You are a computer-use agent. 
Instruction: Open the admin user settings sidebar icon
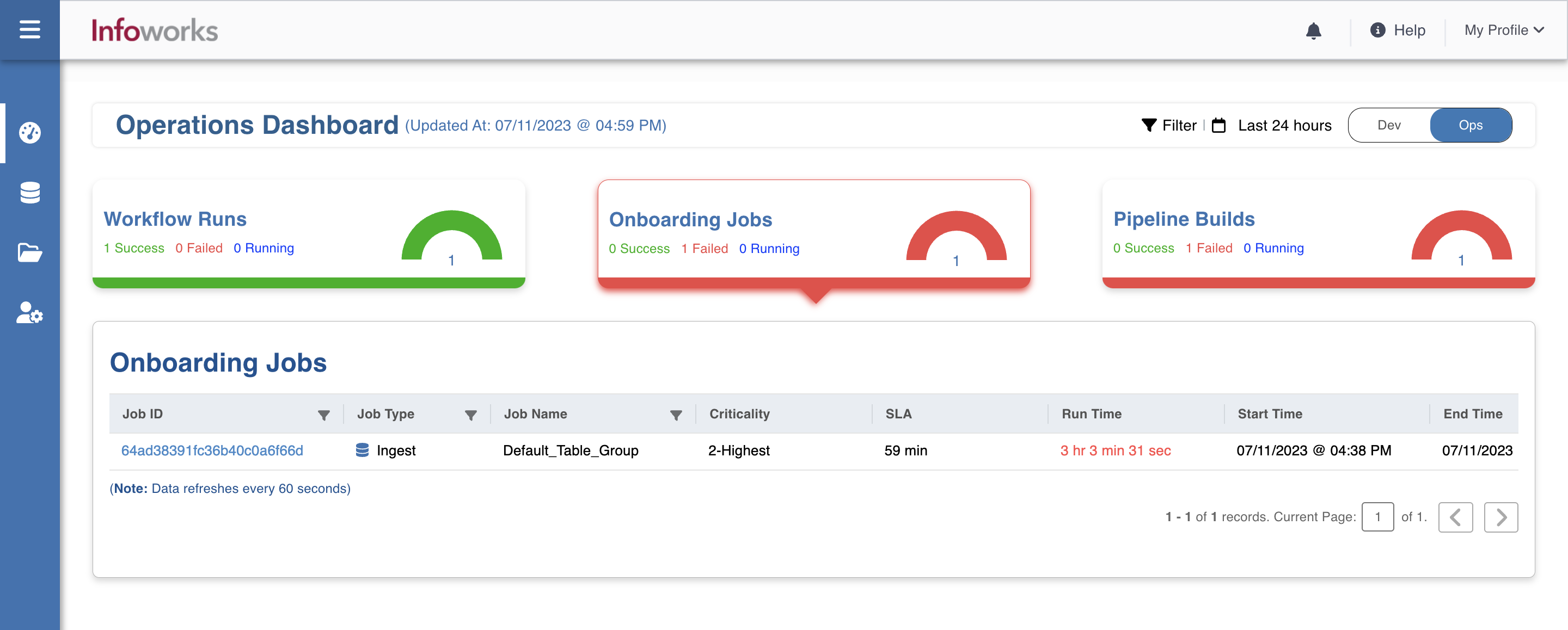[30, 313]
